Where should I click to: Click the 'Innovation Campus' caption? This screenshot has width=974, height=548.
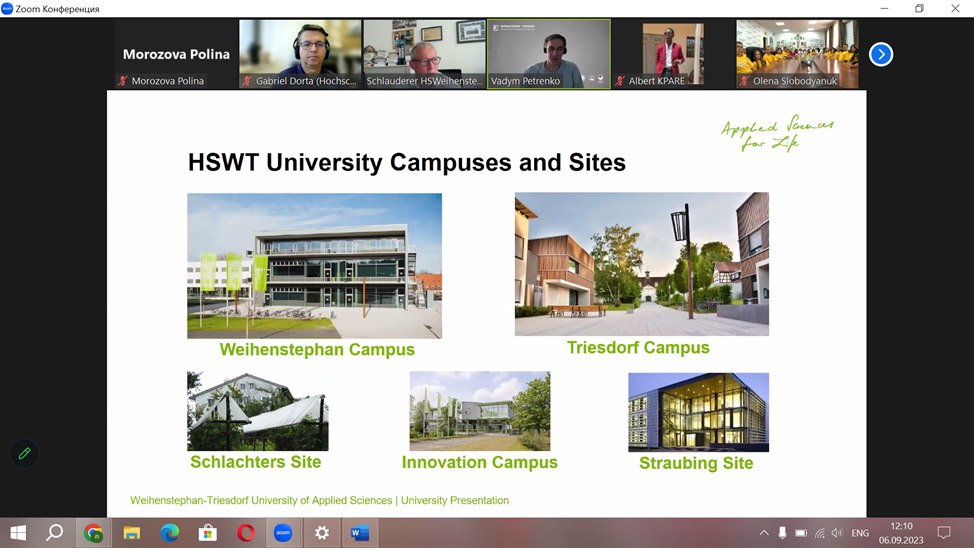(x=480, y=462)
